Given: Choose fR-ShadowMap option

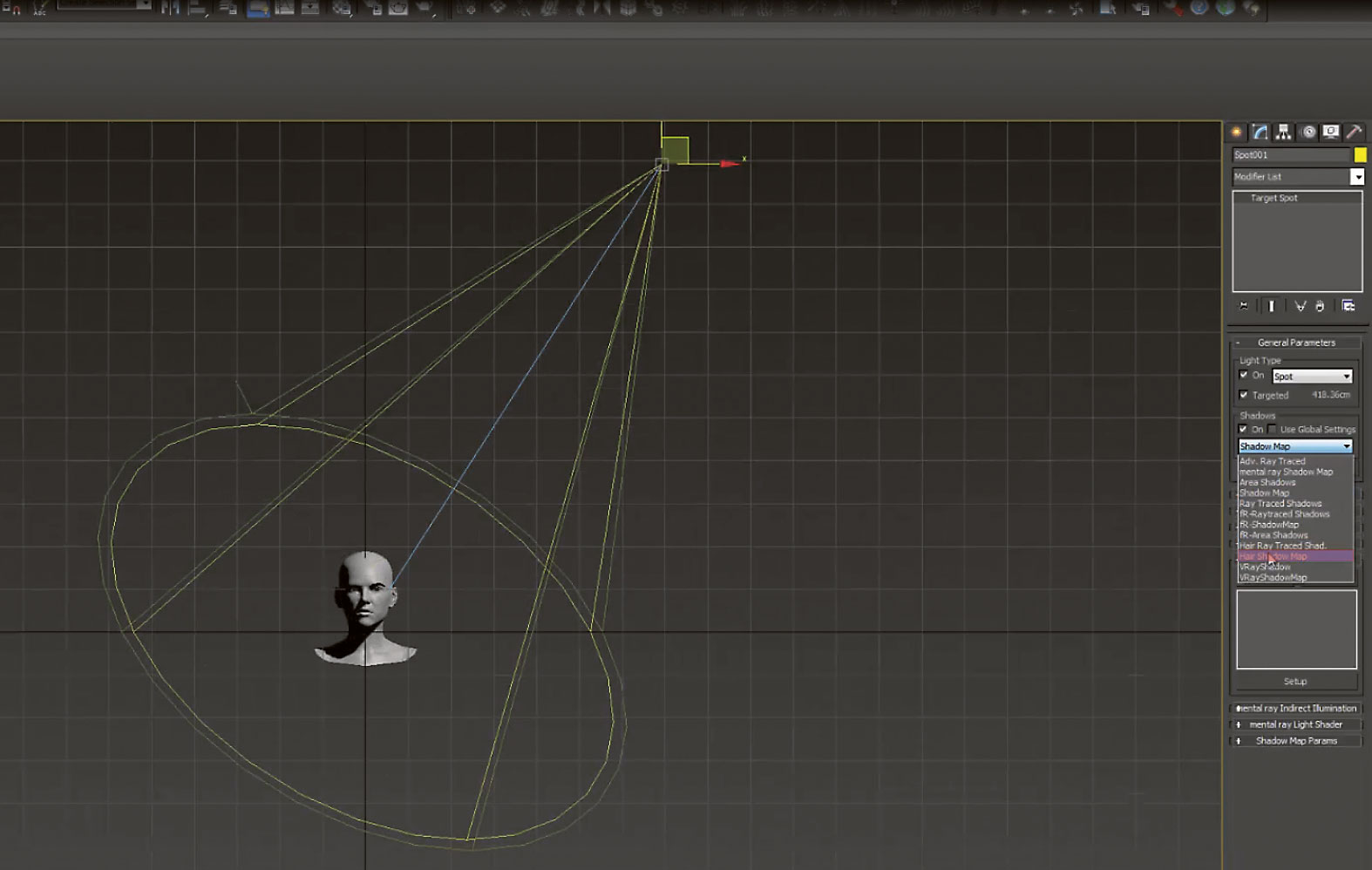Looking at the screenshot, I should [1295, 525].
